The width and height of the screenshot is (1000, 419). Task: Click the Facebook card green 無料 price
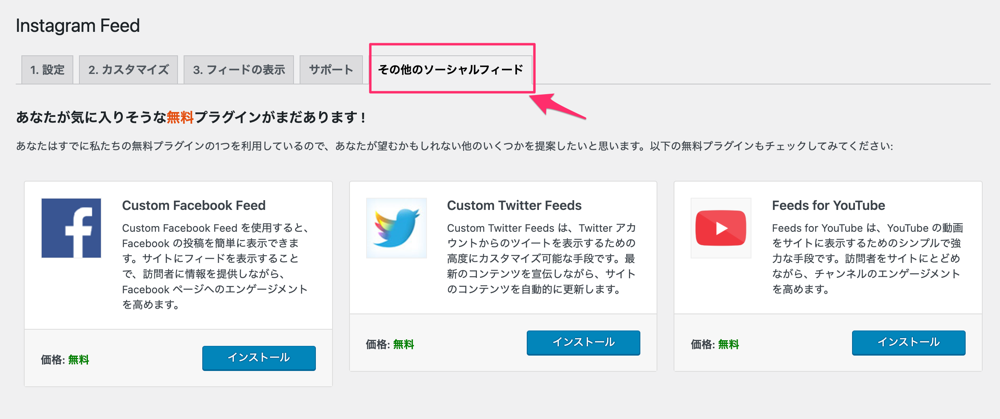[x=78, y=360]
